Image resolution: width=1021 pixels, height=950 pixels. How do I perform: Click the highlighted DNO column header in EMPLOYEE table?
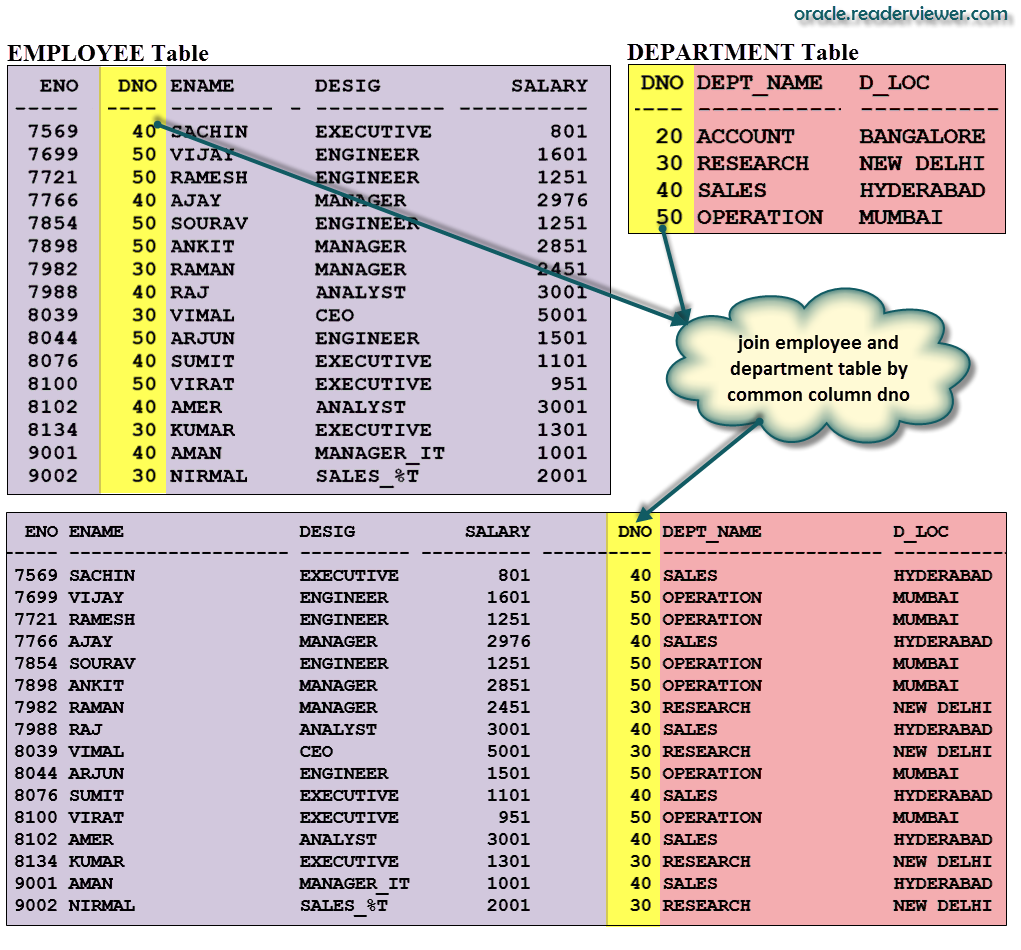coord(136,86)
